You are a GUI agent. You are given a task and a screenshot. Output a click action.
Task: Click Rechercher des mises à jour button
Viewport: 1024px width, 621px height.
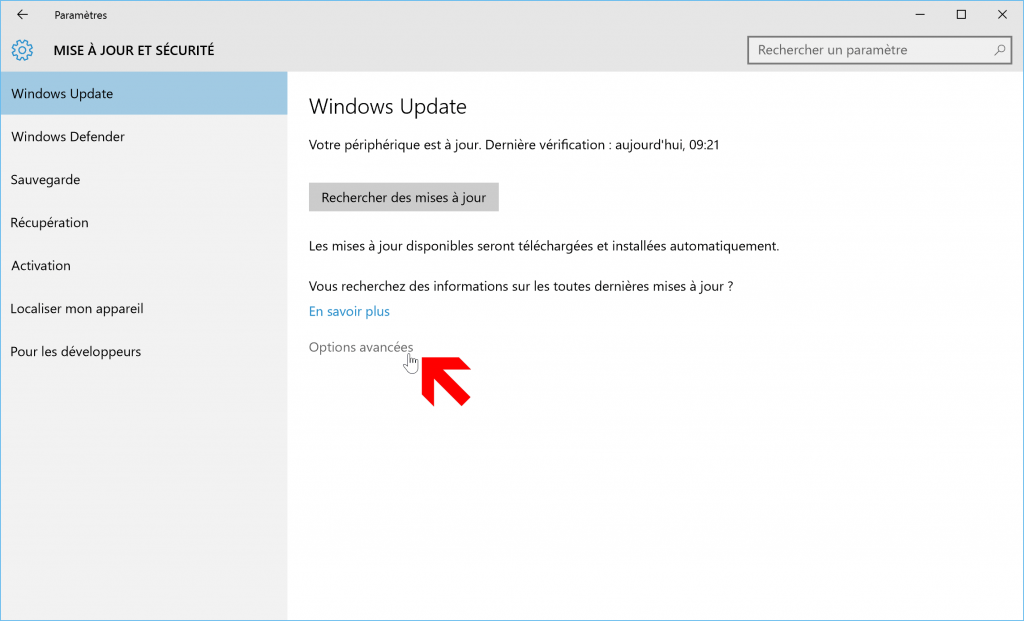coord(404,197)
